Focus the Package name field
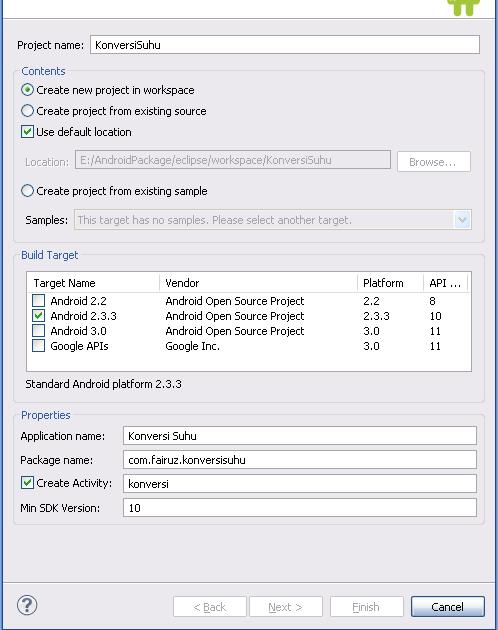 coord(300,460)
